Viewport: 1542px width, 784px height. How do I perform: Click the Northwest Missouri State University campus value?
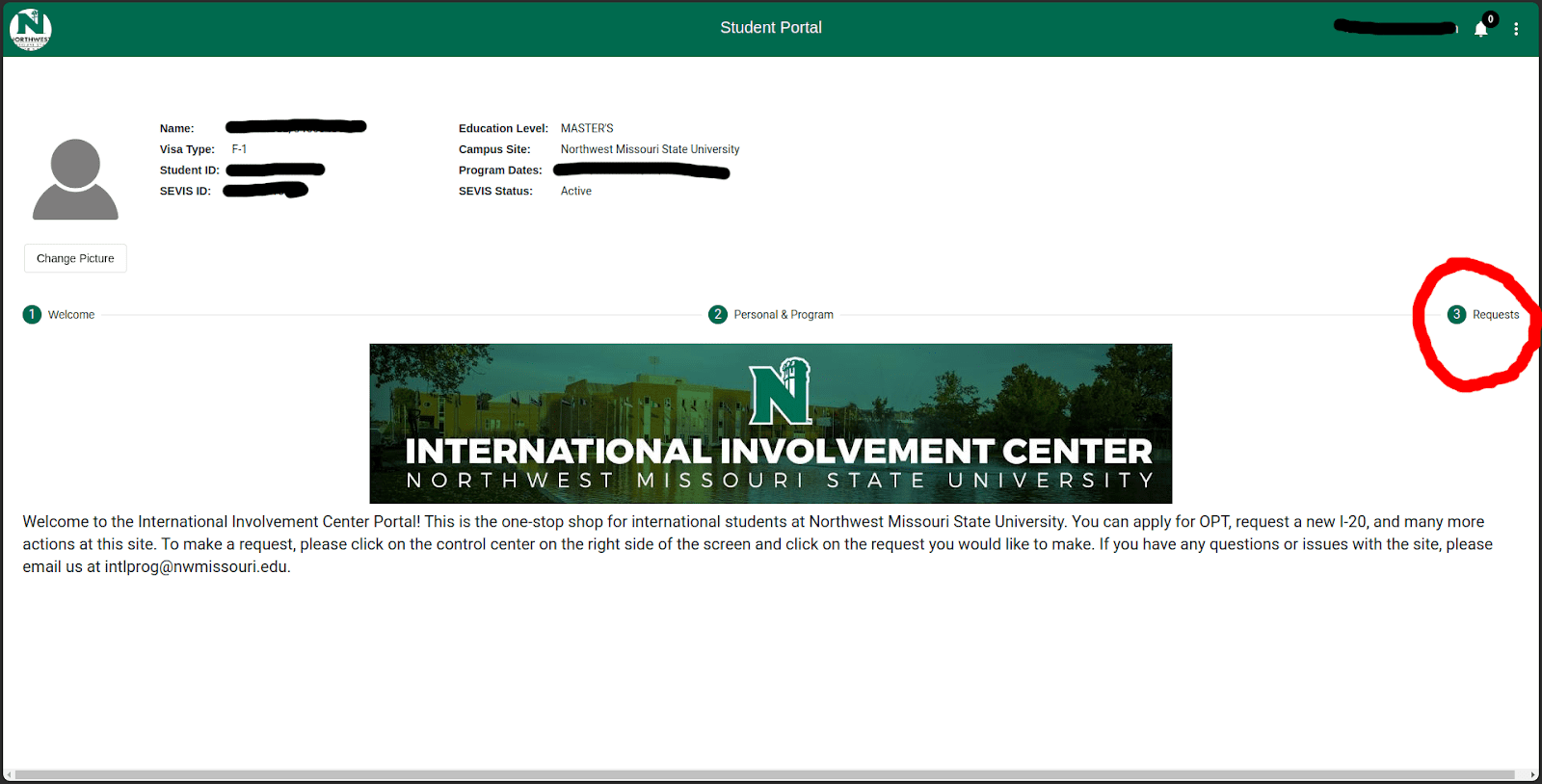651,149
